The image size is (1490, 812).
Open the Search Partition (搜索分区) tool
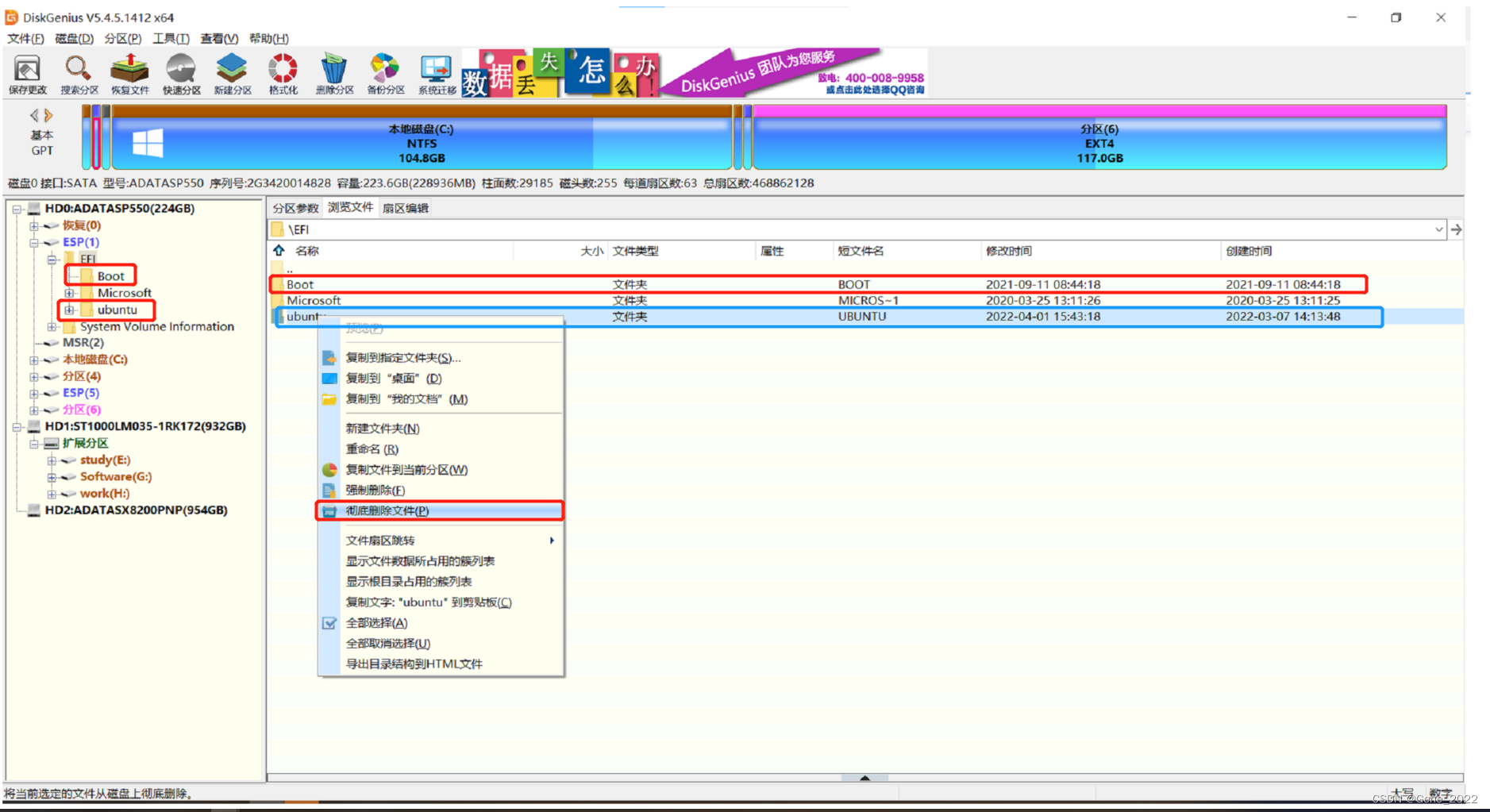(x=79, y=75)
